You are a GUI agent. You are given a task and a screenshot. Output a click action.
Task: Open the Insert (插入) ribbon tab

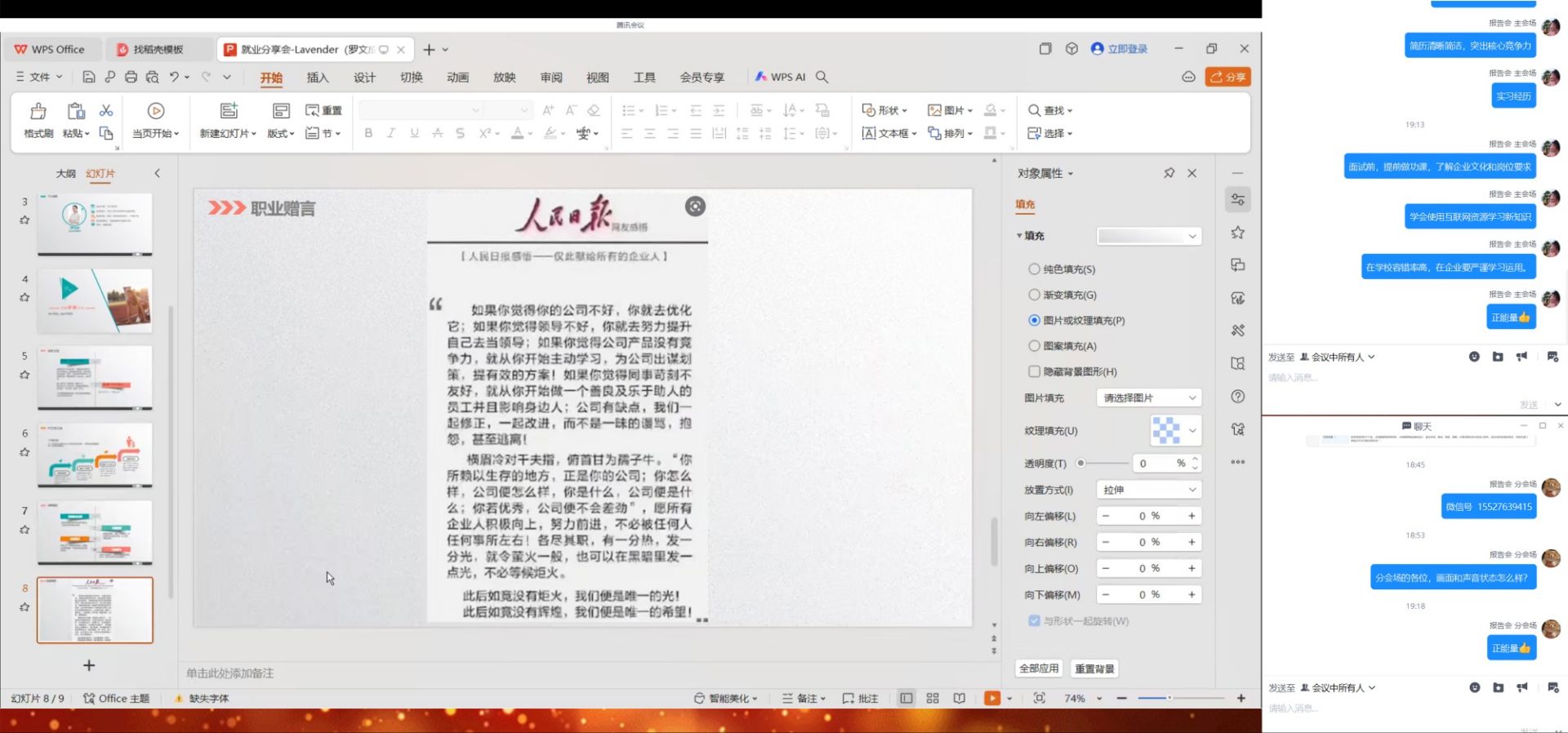pyautogui.click(x=318, y=77)
